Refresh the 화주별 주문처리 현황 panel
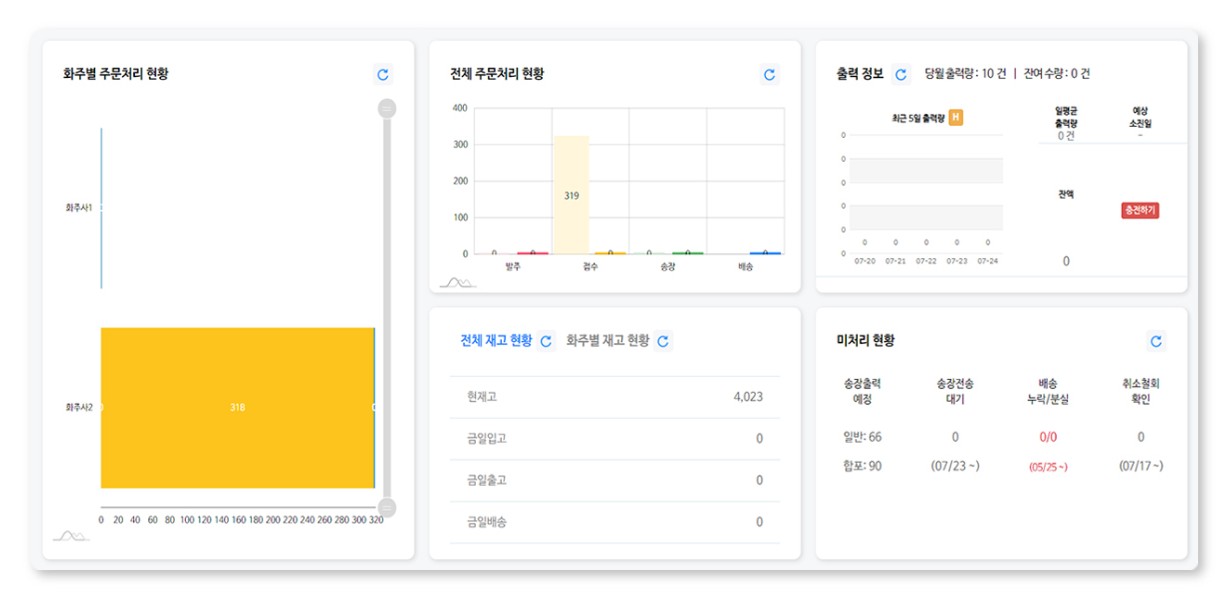Viewport: 1227px width, 612px height. coord(383,74)
